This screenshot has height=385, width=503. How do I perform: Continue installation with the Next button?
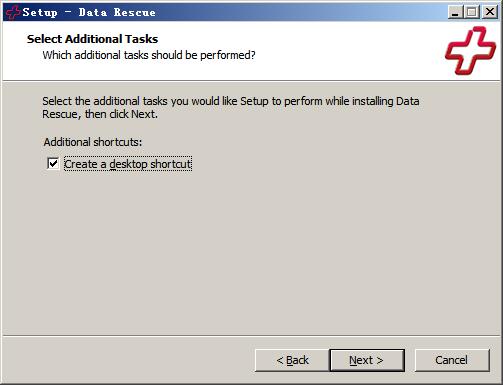tap(367, 360)
